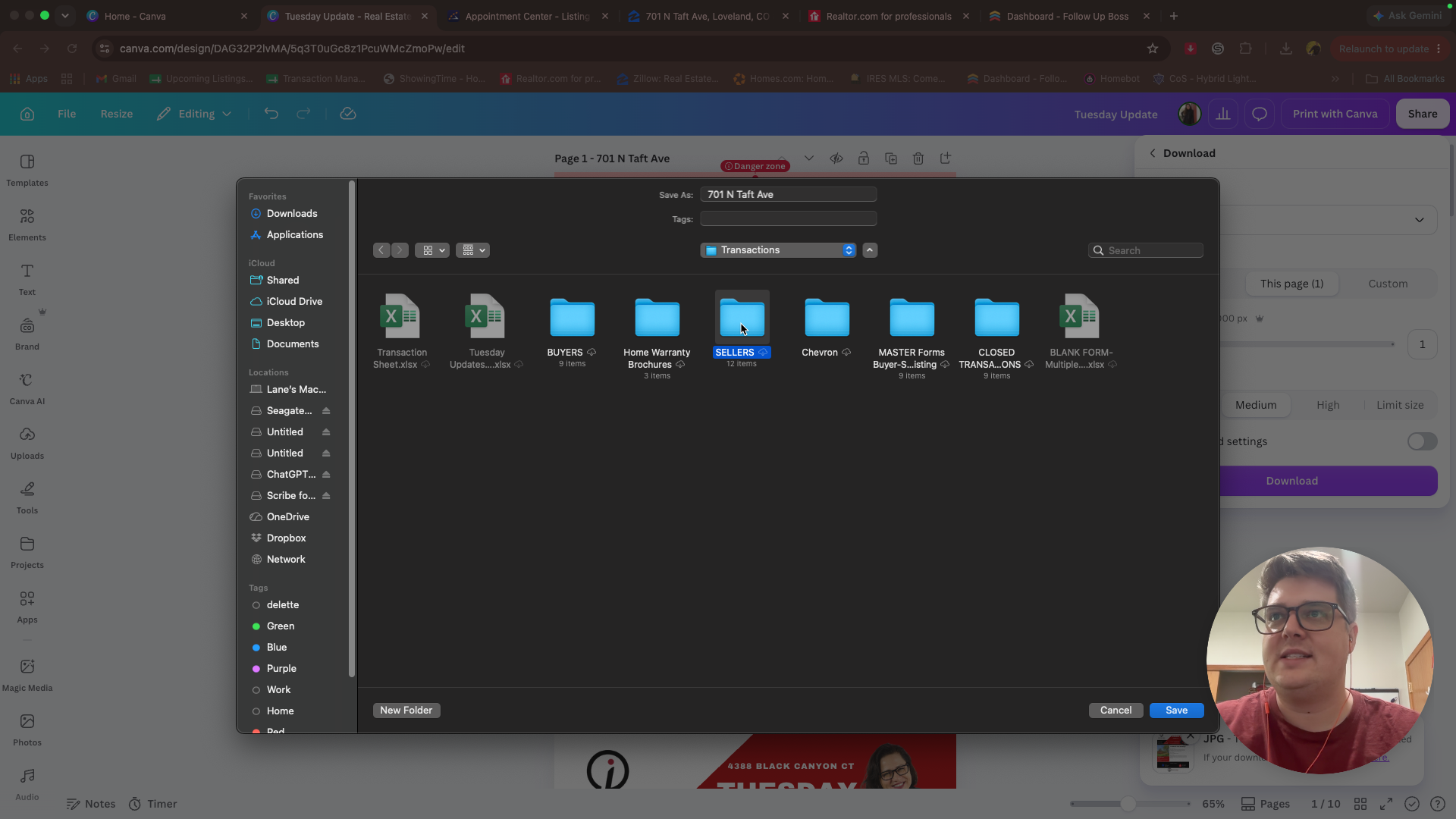Toggle the download settings switch
Viewport: 1456px width, 819px height.
click(1422, 441)
